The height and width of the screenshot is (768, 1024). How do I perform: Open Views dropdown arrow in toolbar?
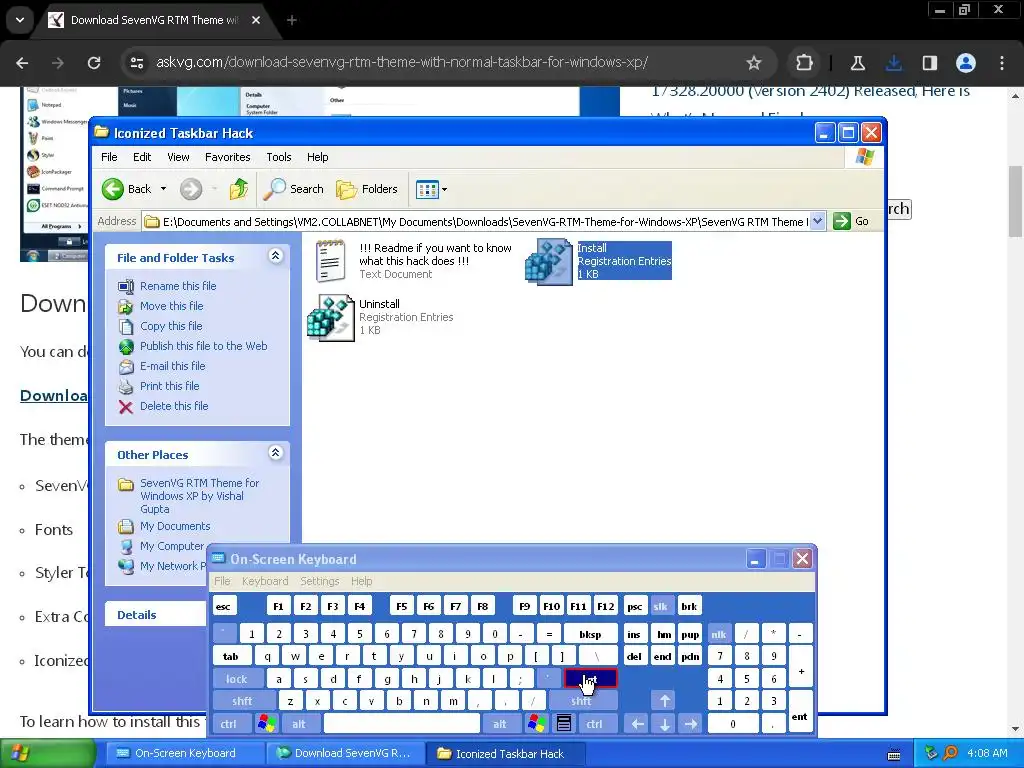coord(445,189)
